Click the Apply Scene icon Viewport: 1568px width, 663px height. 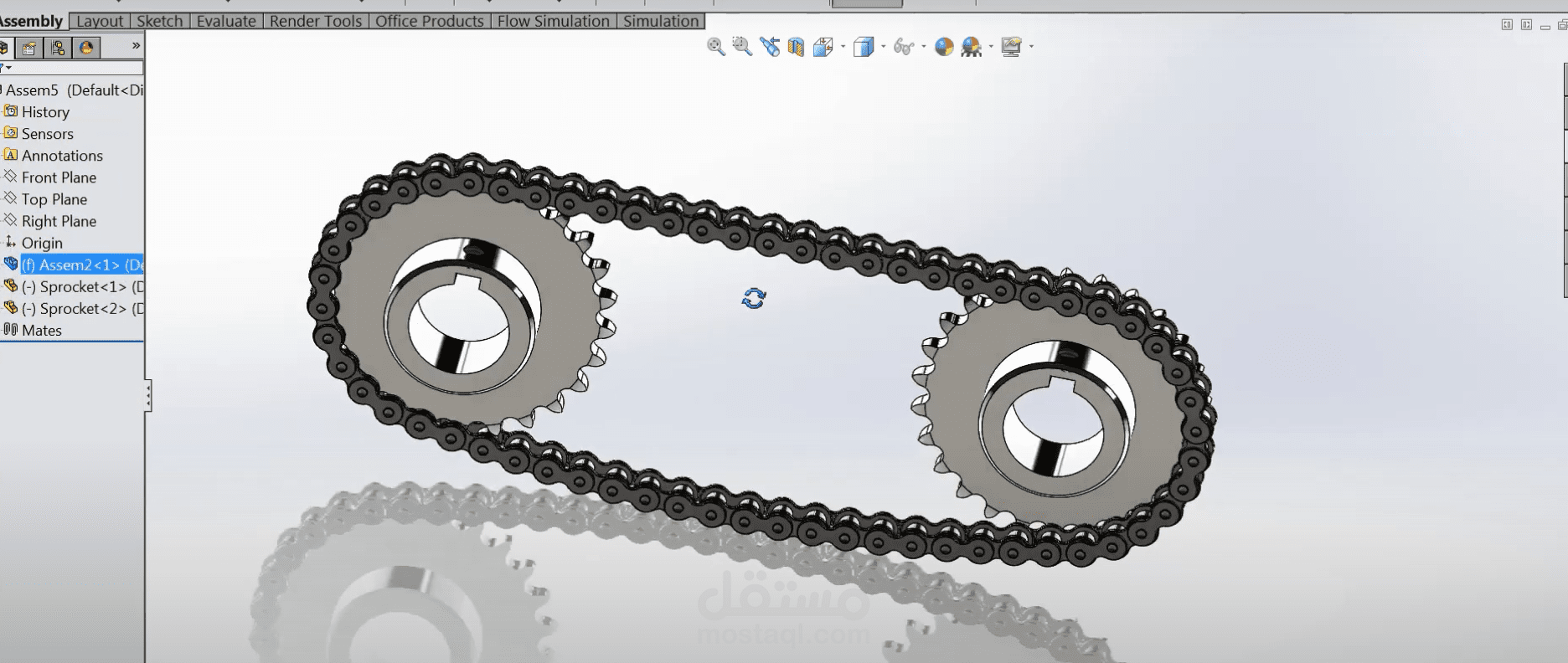coord(972,47)
